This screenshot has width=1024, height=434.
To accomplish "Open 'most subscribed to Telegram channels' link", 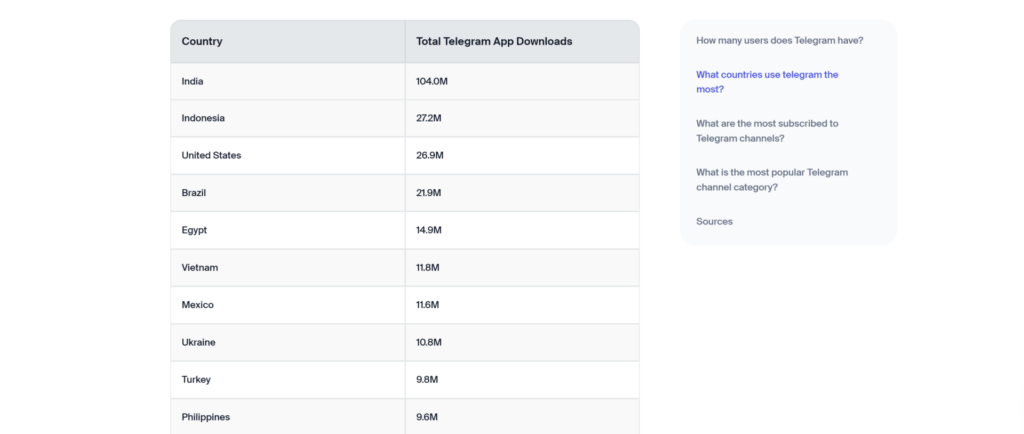I will [767, 131].
